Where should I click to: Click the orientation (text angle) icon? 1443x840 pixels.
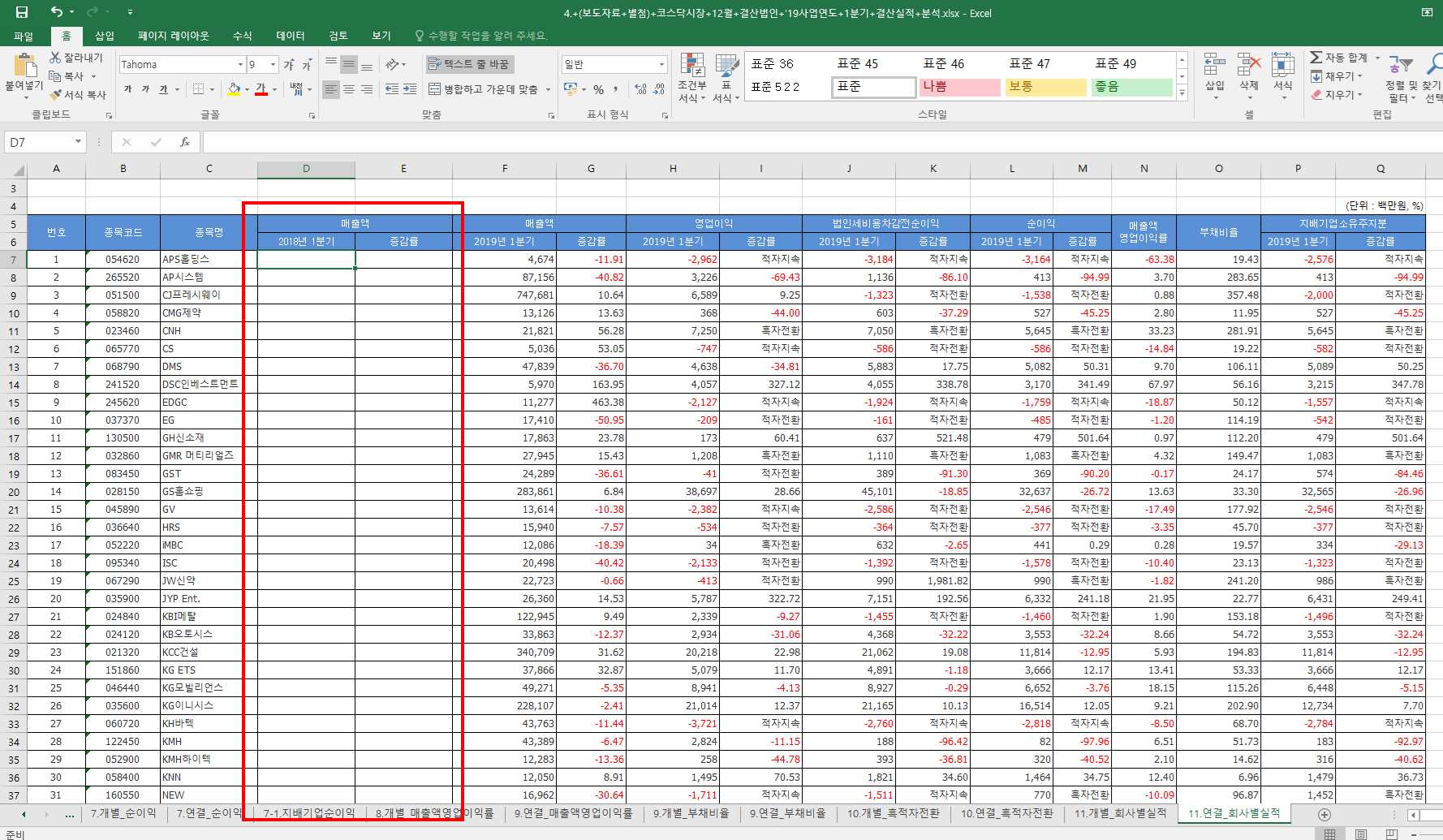[392, 64]
